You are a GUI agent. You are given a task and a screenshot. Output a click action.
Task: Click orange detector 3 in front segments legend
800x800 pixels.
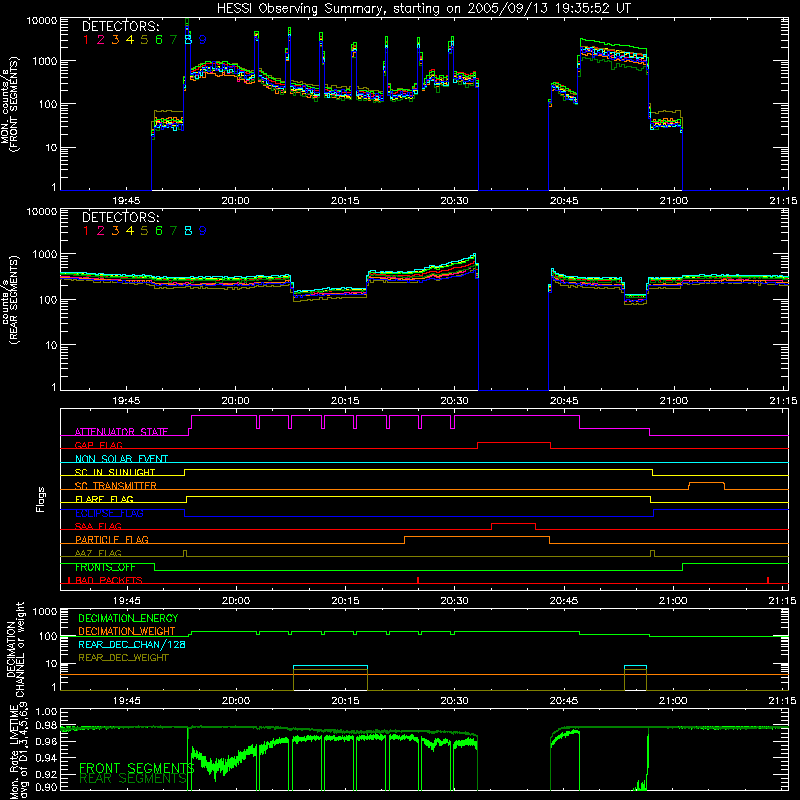tap(115, 40)
